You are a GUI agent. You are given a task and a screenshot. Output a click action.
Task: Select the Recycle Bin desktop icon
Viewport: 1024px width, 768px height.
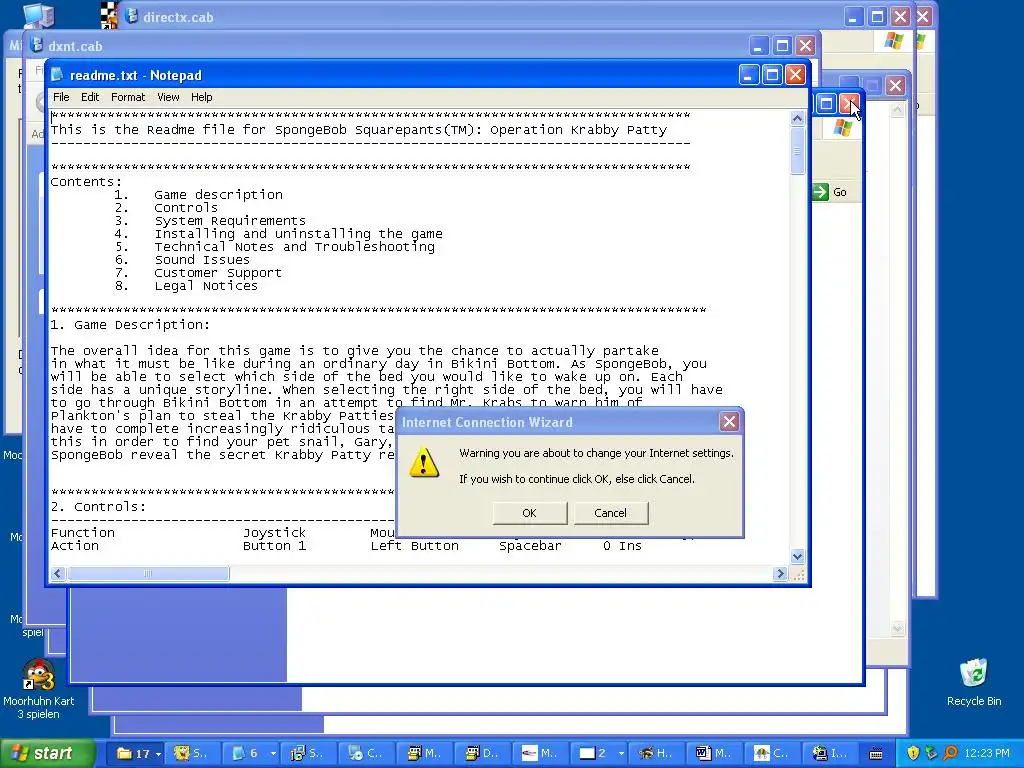[974, 682]
